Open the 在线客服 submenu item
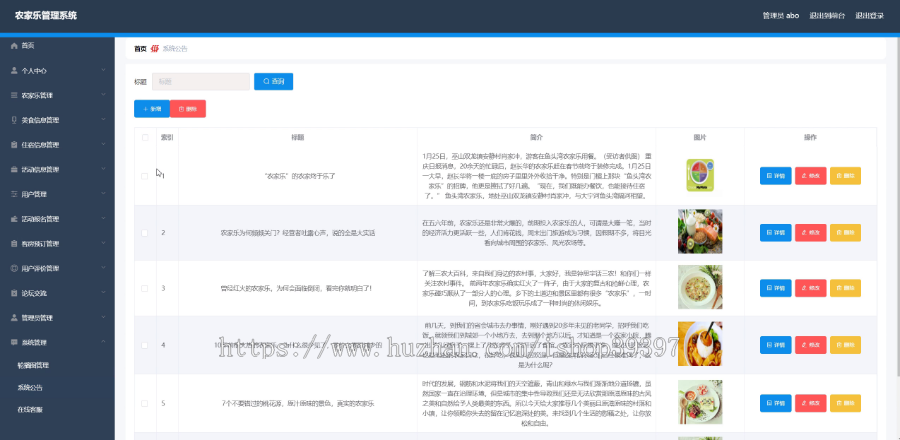 (30, 410)
